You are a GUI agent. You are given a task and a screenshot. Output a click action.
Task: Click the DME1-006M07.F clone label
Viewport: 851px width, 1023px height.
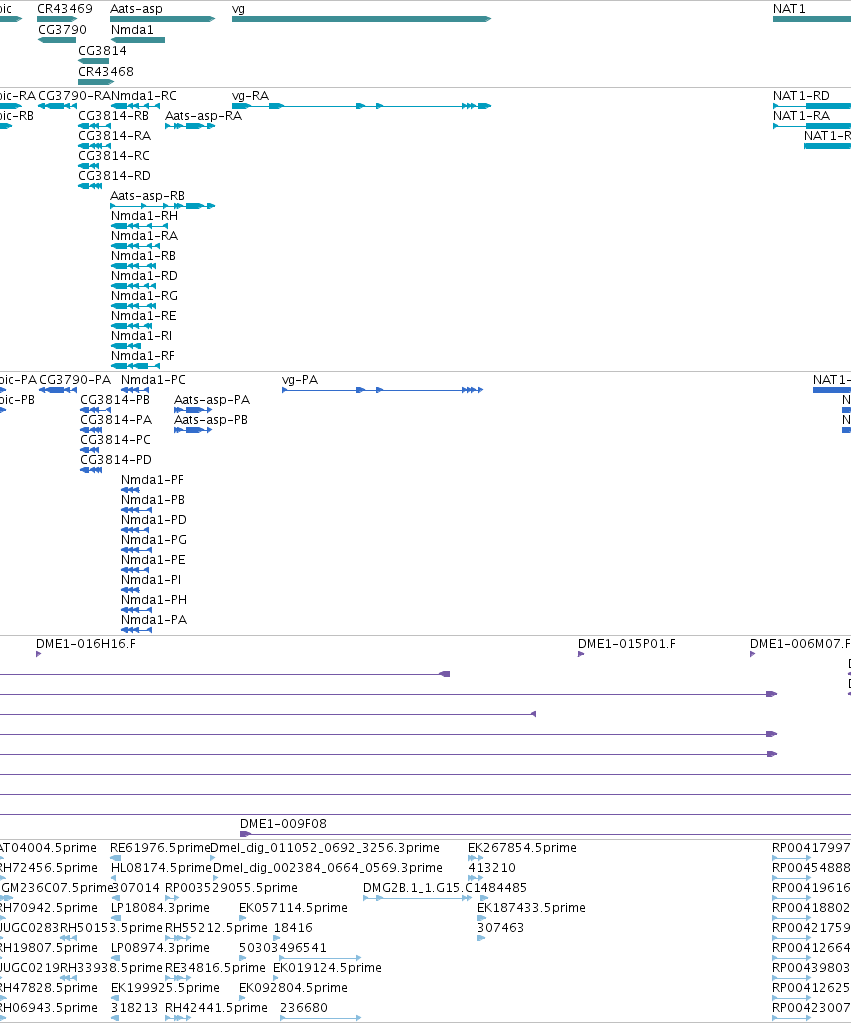tap(800, 644)
